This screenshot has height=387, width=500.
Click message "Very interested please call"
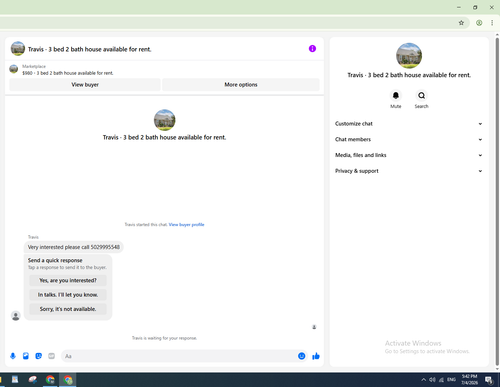coord(74,247)
